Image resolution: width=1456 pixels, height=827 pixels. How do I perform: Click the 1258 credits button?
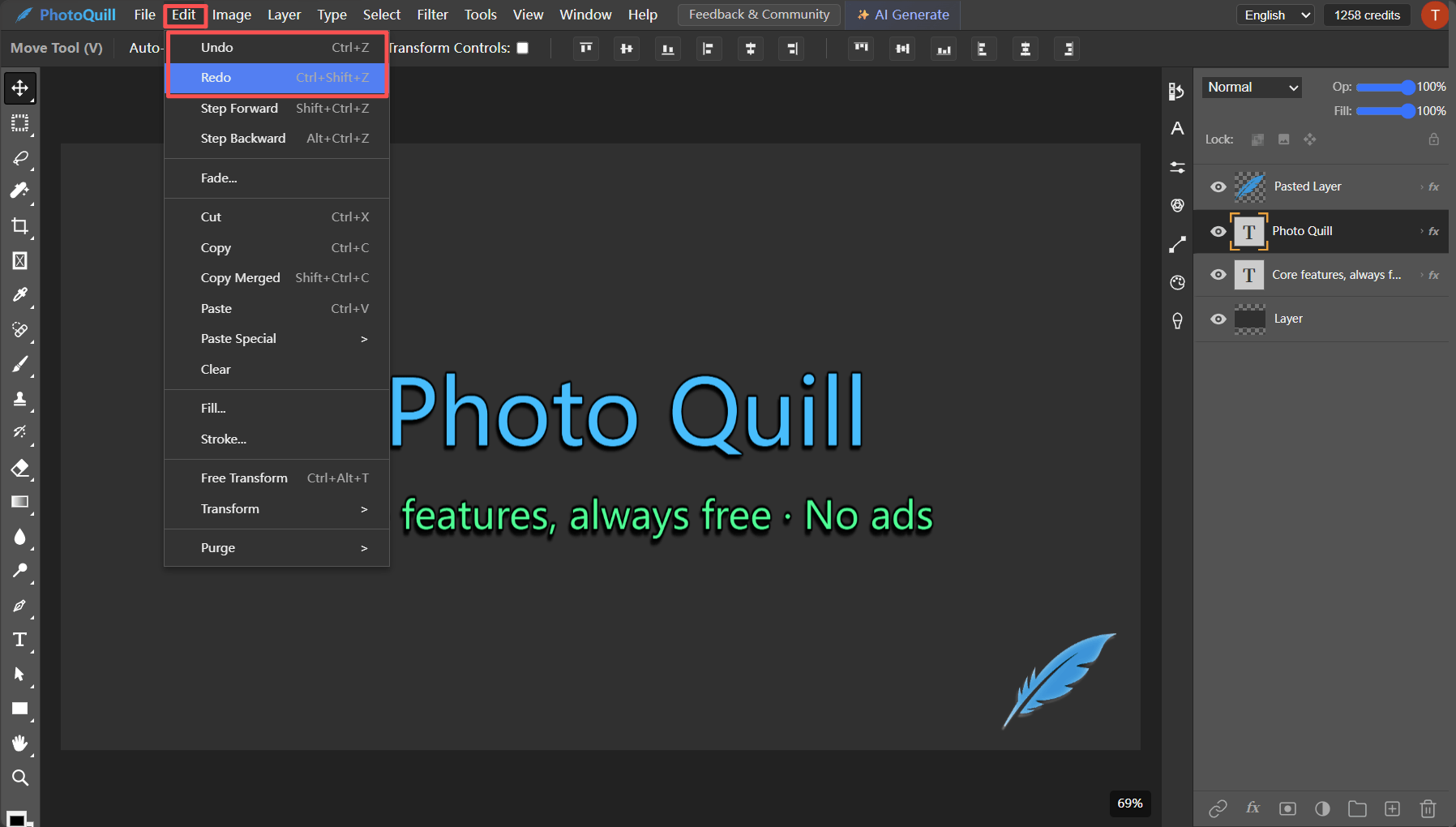coord(1367,15)
